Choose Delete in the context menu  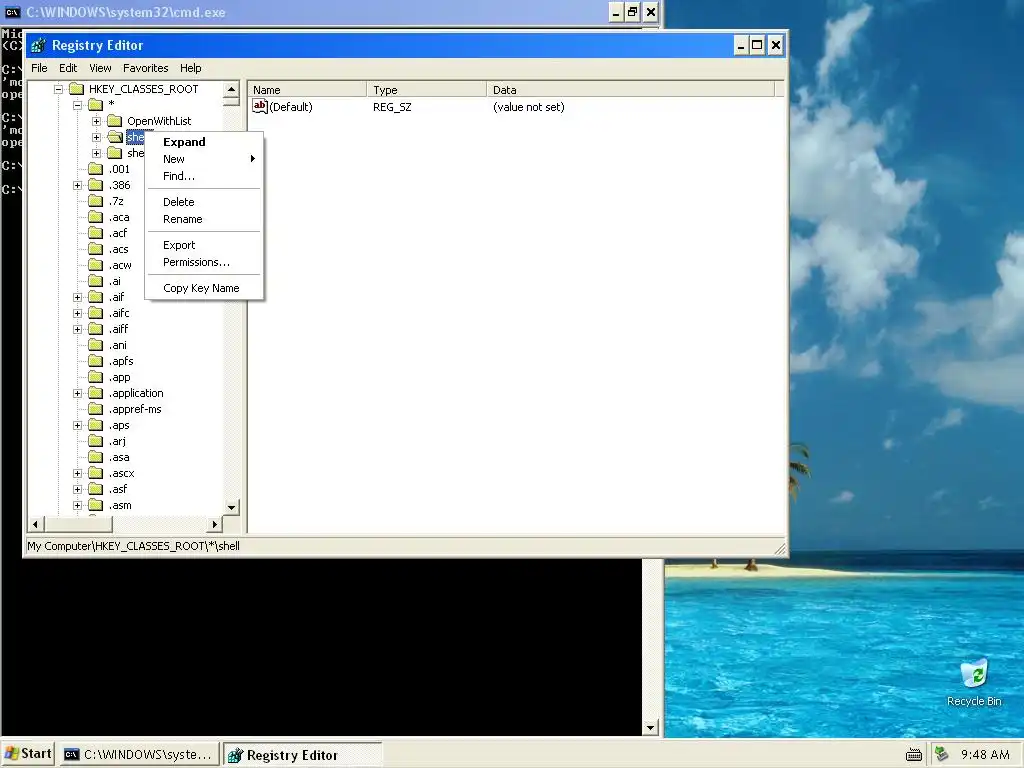click(x=204, y=202)
